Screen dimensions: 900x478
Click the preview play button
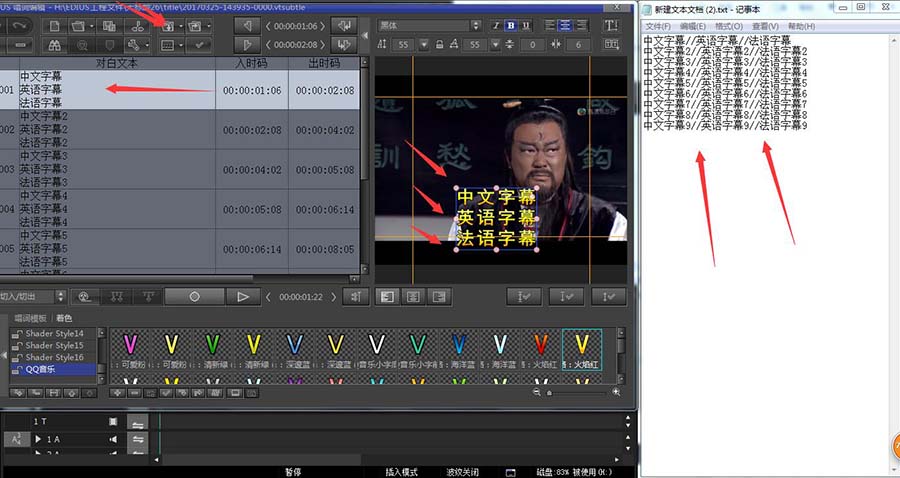click(243, 297)
